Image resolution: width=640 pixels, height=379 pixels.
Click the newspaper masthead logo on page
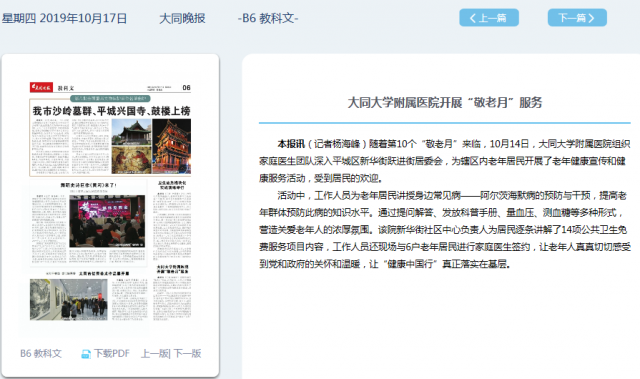tap(41, 87)
